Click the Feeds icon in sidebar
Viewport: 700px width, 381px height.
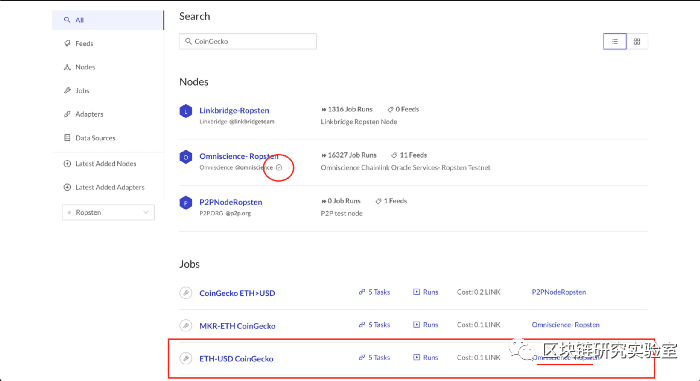tap(67, 43)
